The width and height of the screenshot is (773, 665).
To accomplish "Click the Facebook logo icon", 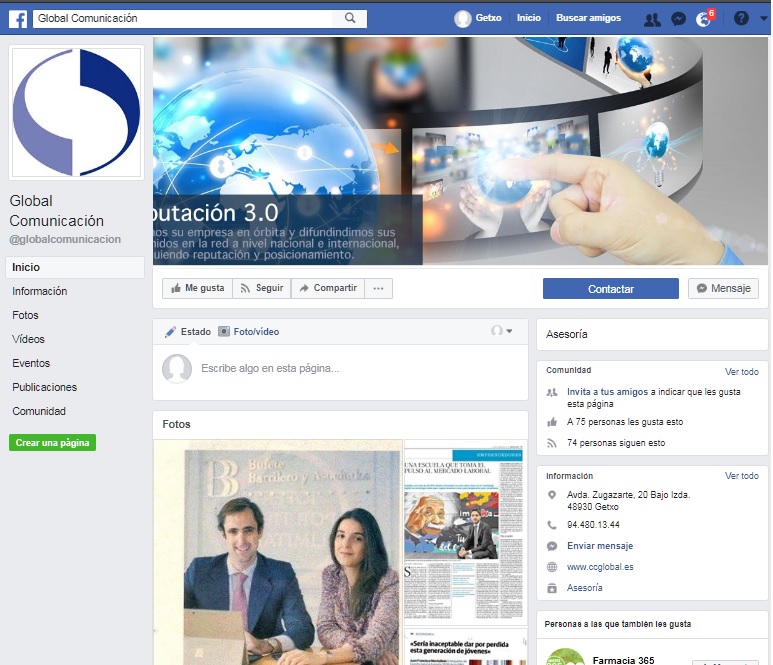I will (x=18, y=19).
